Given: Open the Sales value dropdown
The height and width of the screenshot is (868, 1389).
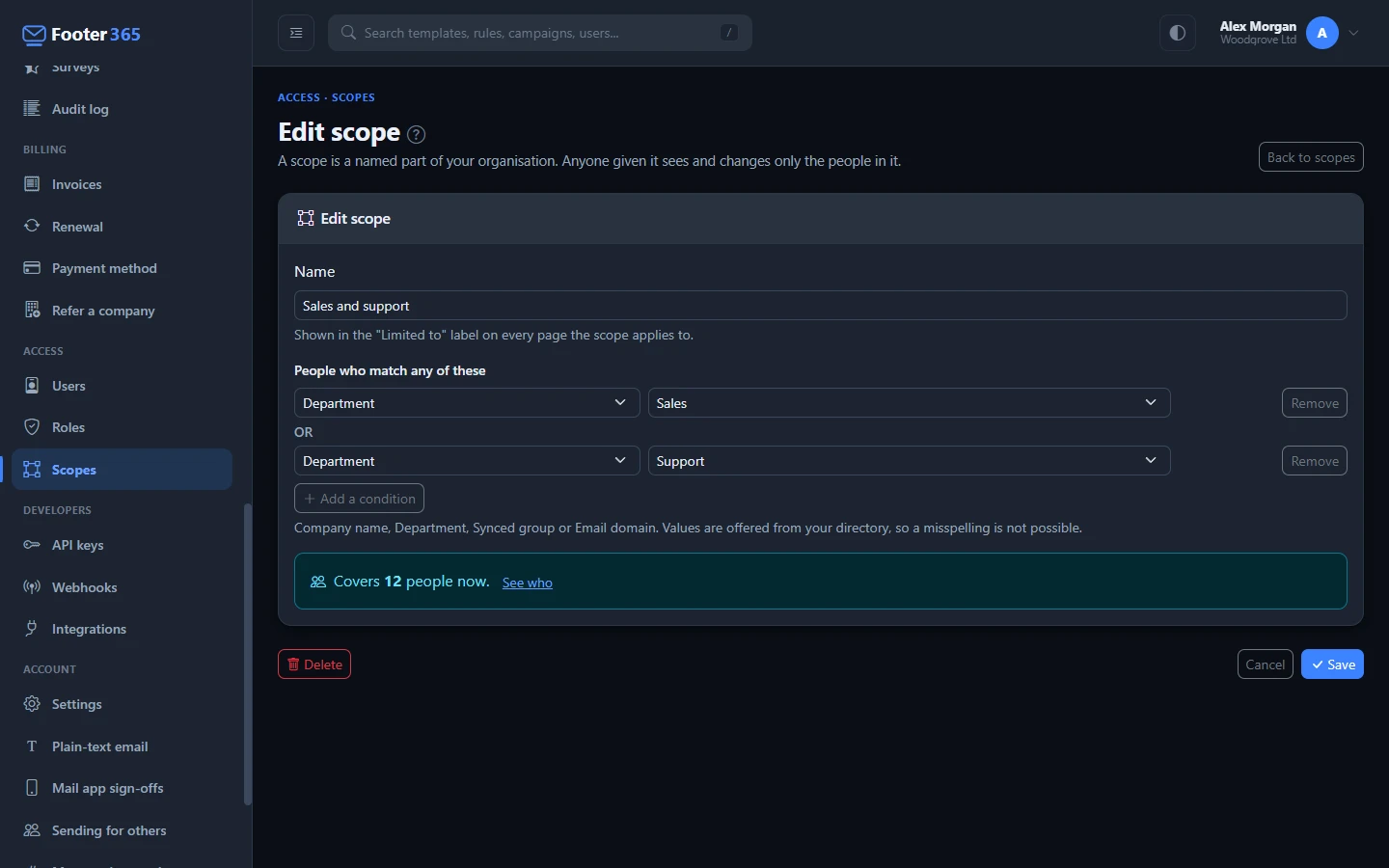Looking at the screenshot, I should click(x=909, y=403).
